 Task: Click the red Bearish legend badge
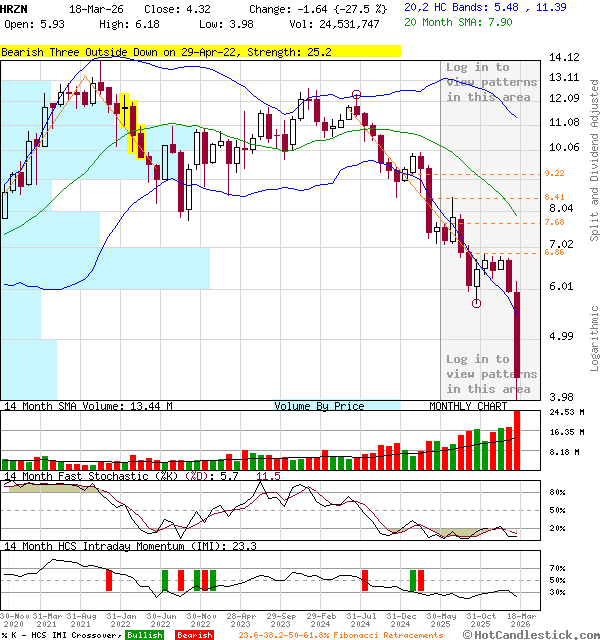point(192,634)
